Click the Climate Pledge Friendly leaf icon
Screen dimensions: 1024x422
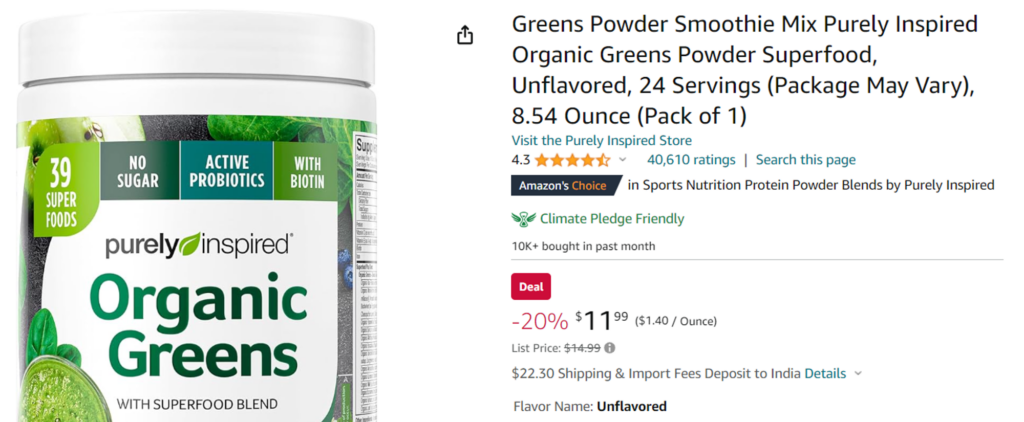[523, 219]
